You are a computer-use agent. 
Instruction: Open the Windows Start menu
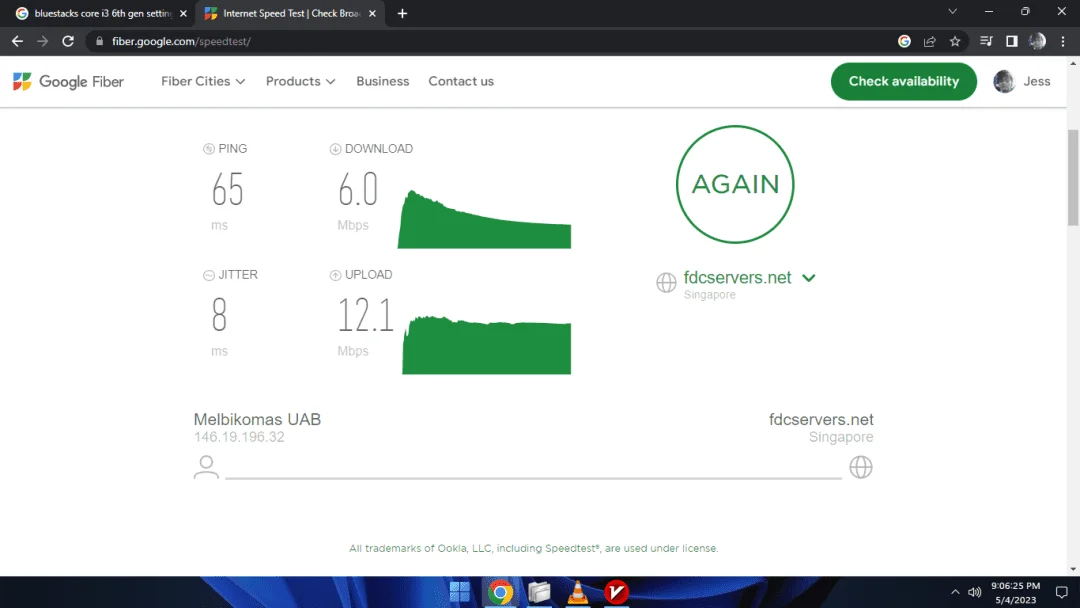[x=459, y=591]
